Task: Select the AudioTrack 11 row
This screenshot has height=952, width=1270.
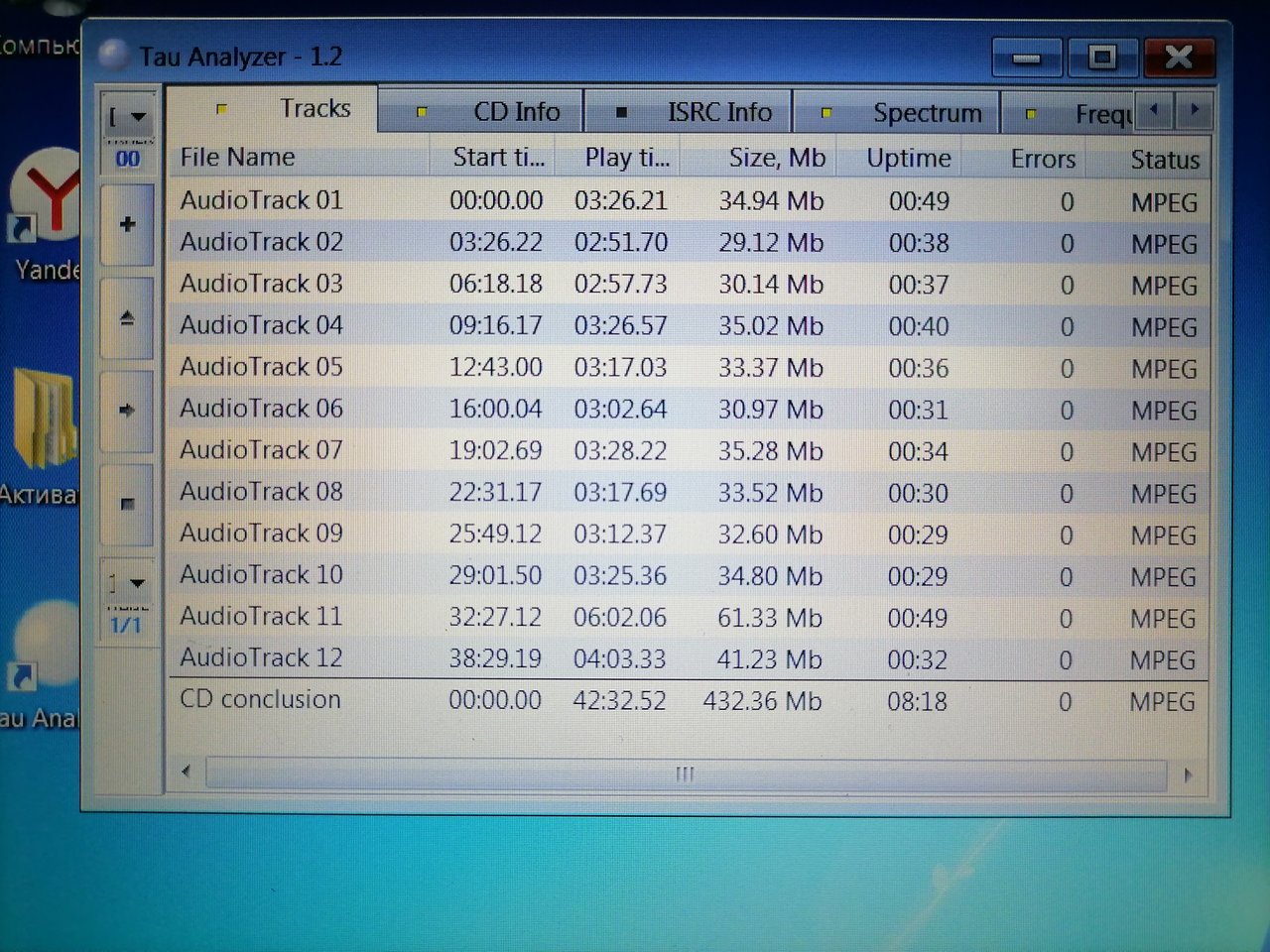Action: (689, 617)
